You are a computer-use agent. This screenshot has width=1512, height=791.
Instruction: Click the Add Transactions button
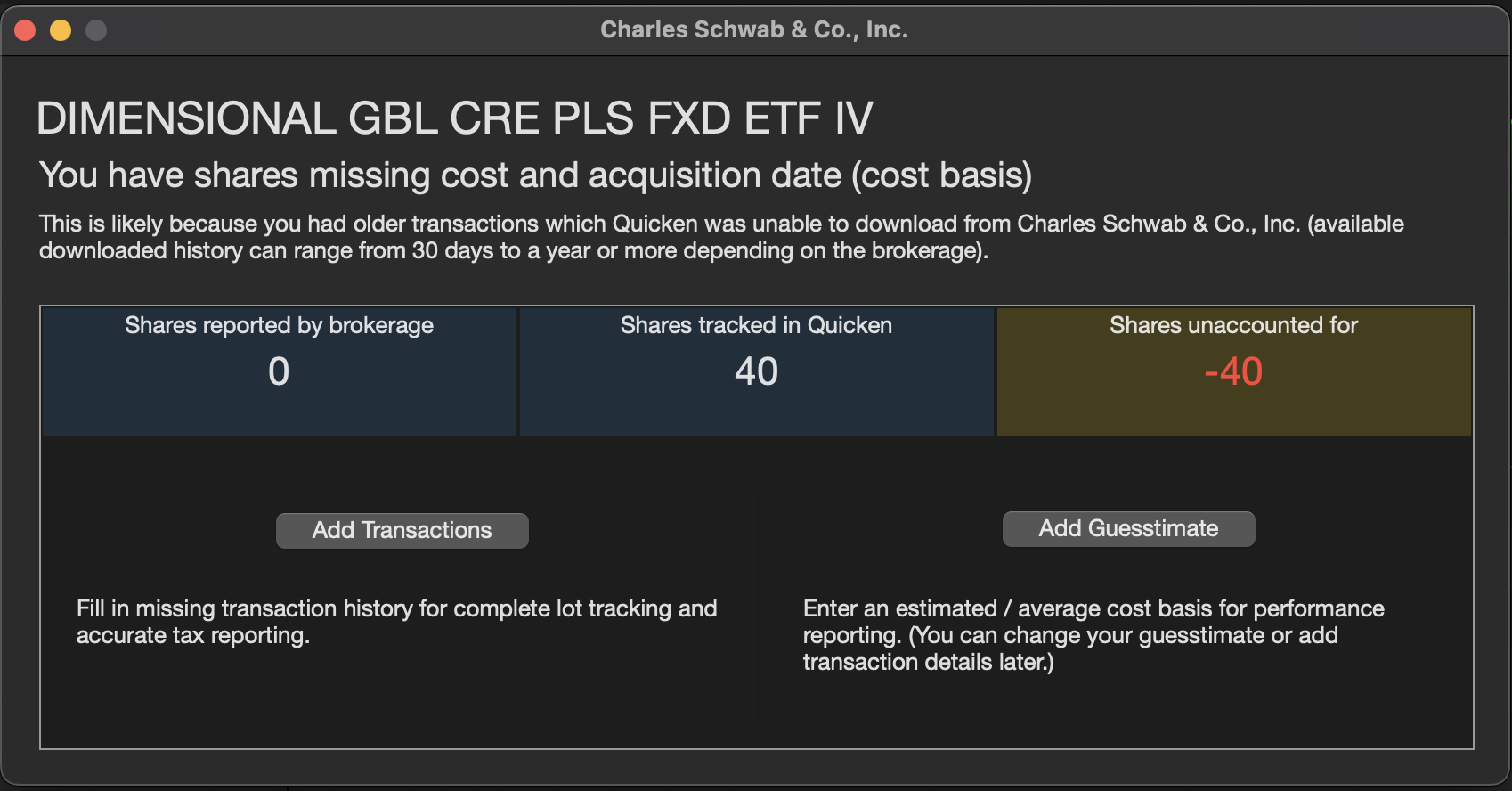[x=402, y=530]
